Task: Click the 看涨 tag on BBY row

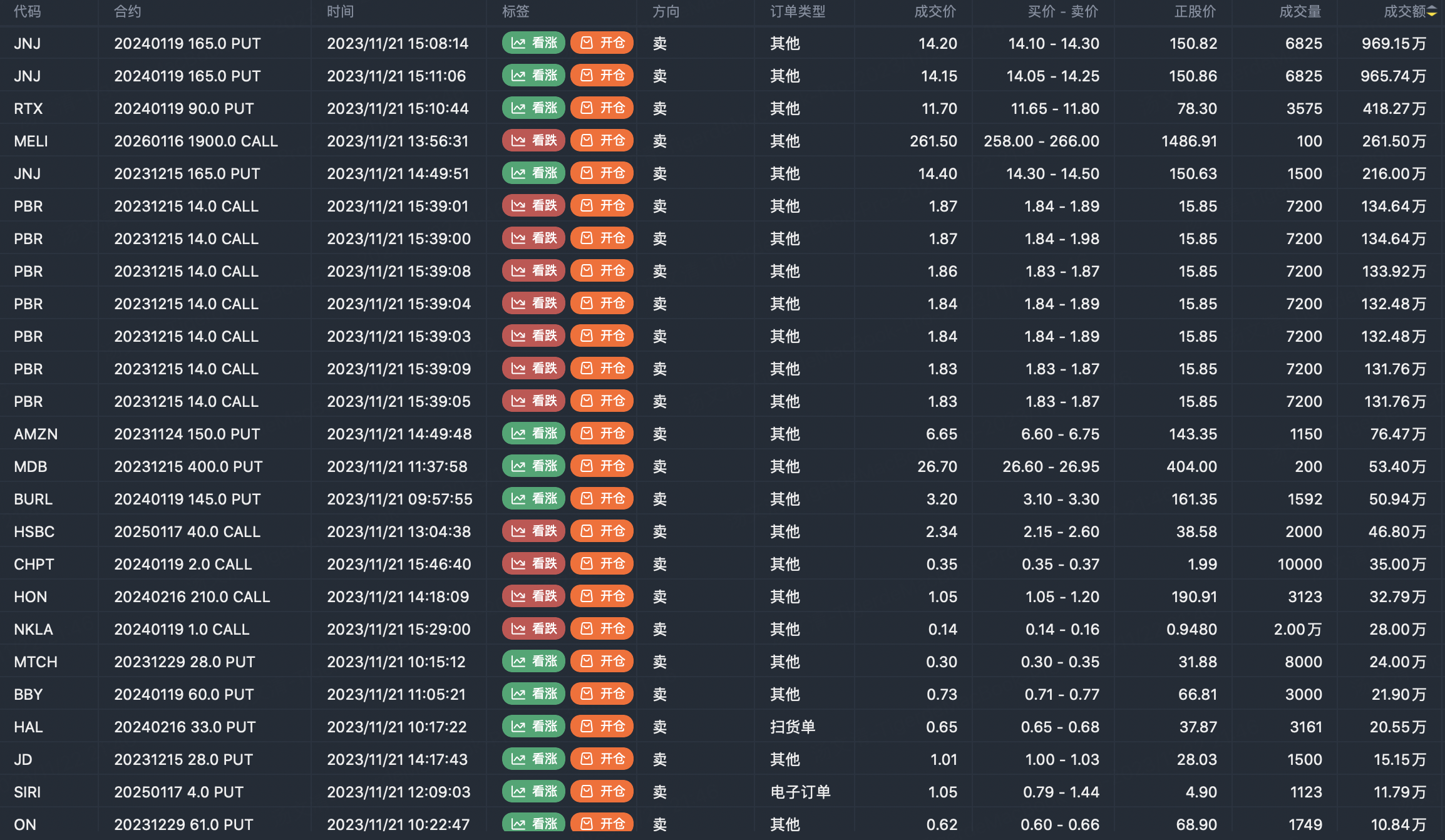Action: (x=534, y=694)
